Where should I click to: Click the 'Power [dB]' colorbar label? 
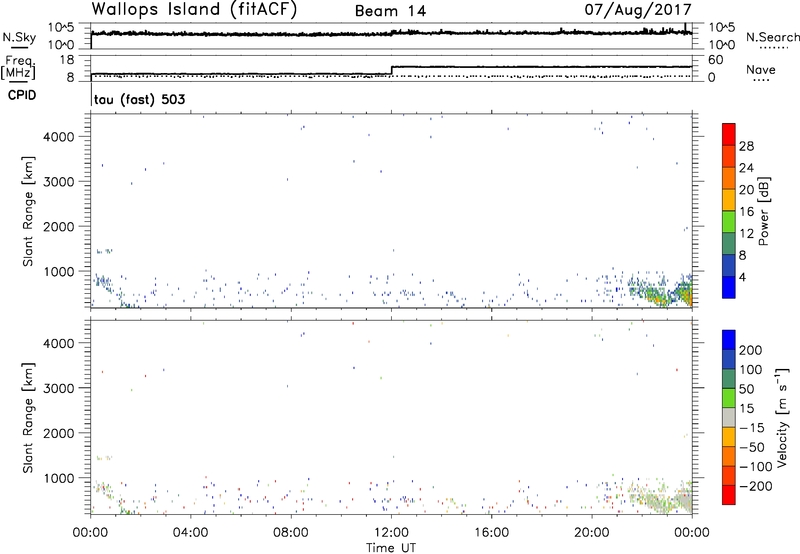click(x=763, y=211)
